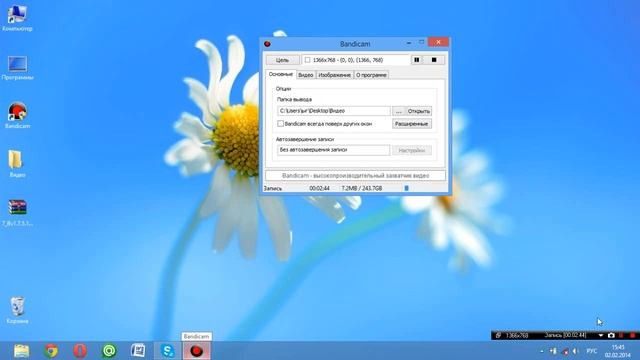The image size is (640, 360).
Task: Select the Программы desktop icon
Action: point(17,68)
